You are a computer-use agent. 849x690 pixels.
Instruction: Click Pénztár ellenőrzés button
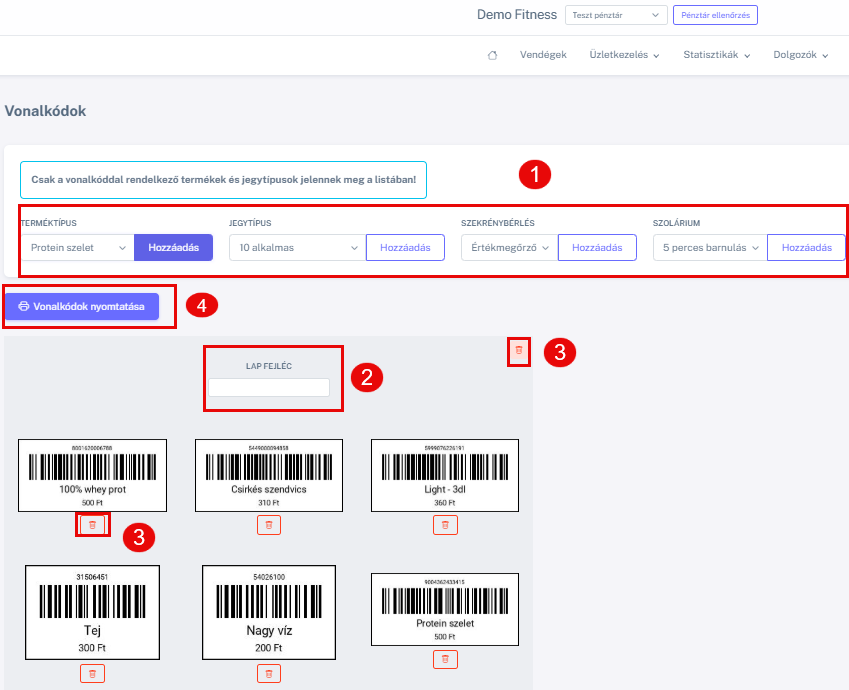tap(715, 15)
